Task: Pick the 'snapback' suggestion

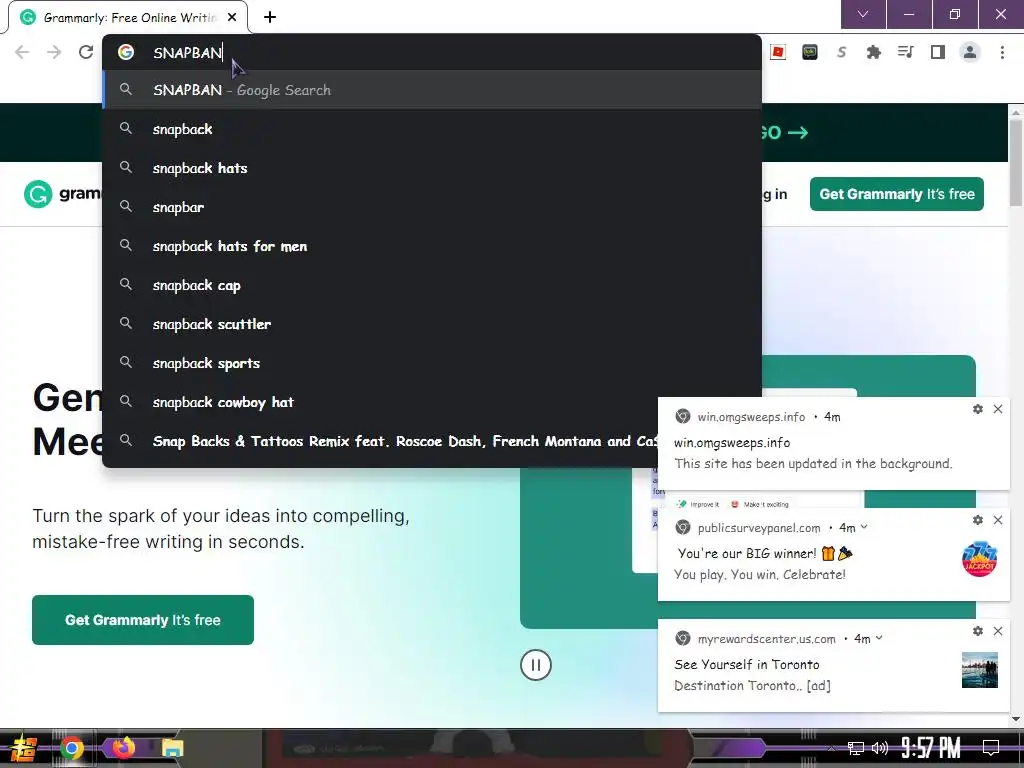Action: [x=431, y=129]
